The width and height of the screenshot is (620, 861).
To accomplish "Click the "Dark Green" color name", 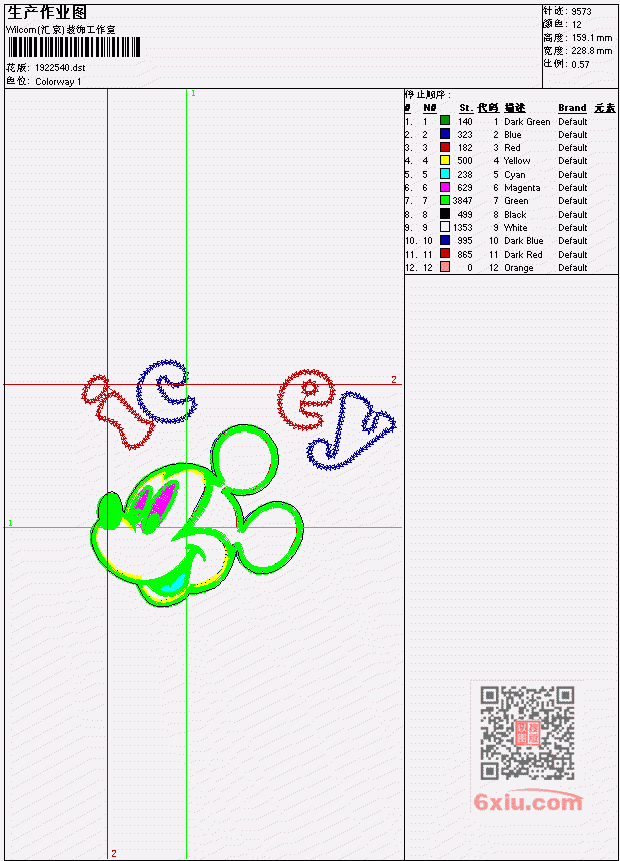I will point(527,122).
